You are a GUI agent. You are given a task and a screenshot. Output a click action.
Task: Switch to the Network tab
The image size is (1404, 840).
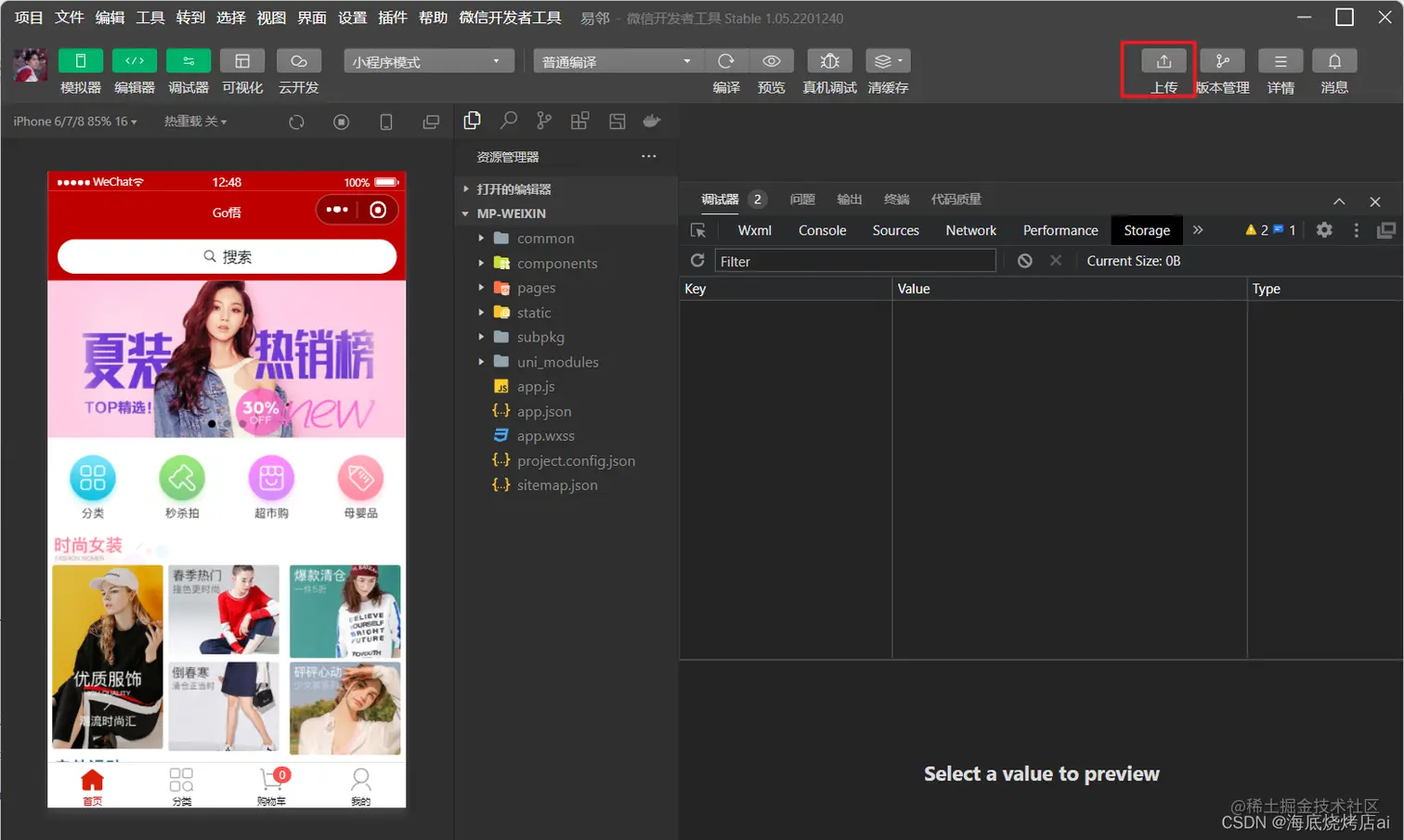pos(971,230)
